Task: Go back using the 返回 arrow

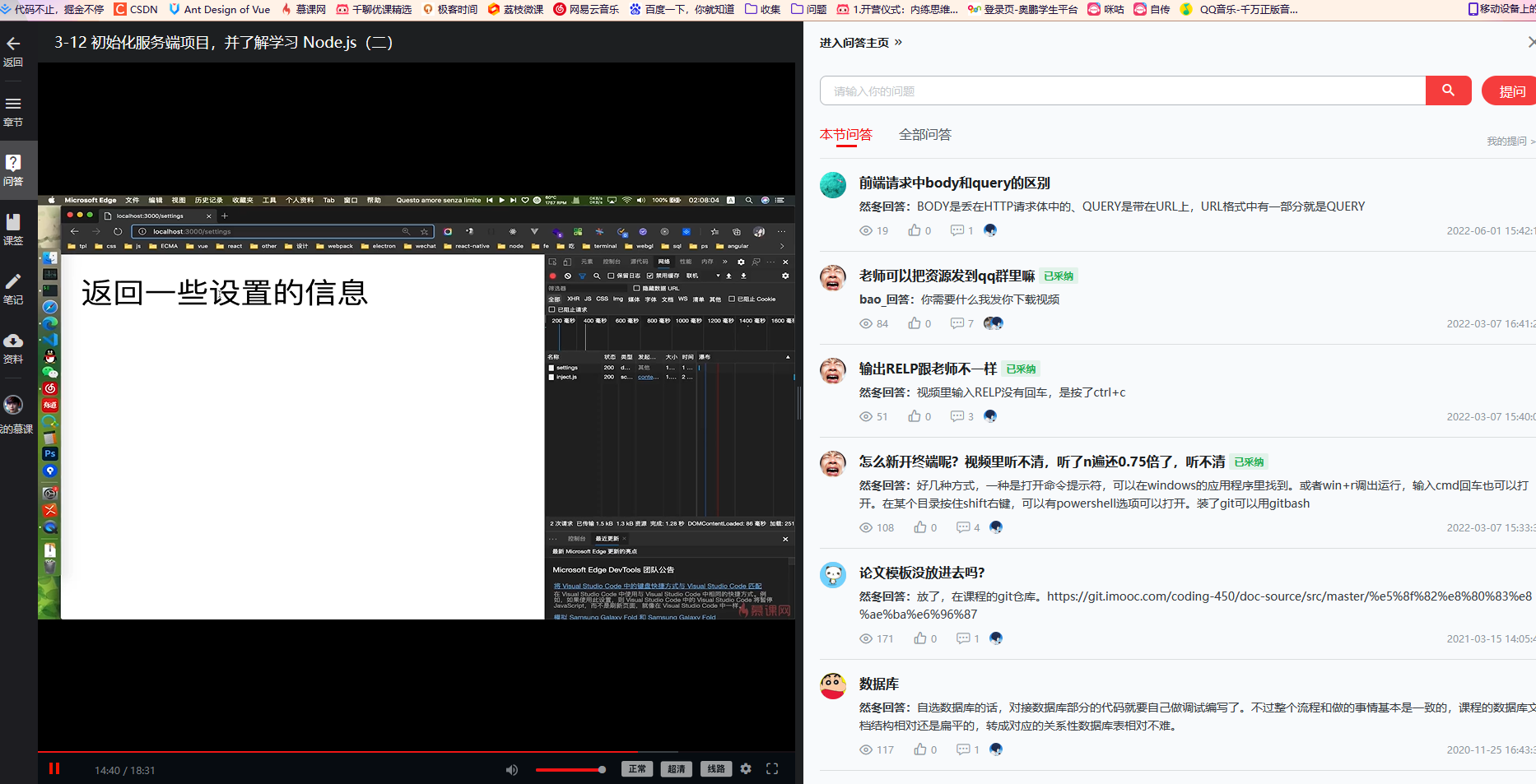Action: 13,50
